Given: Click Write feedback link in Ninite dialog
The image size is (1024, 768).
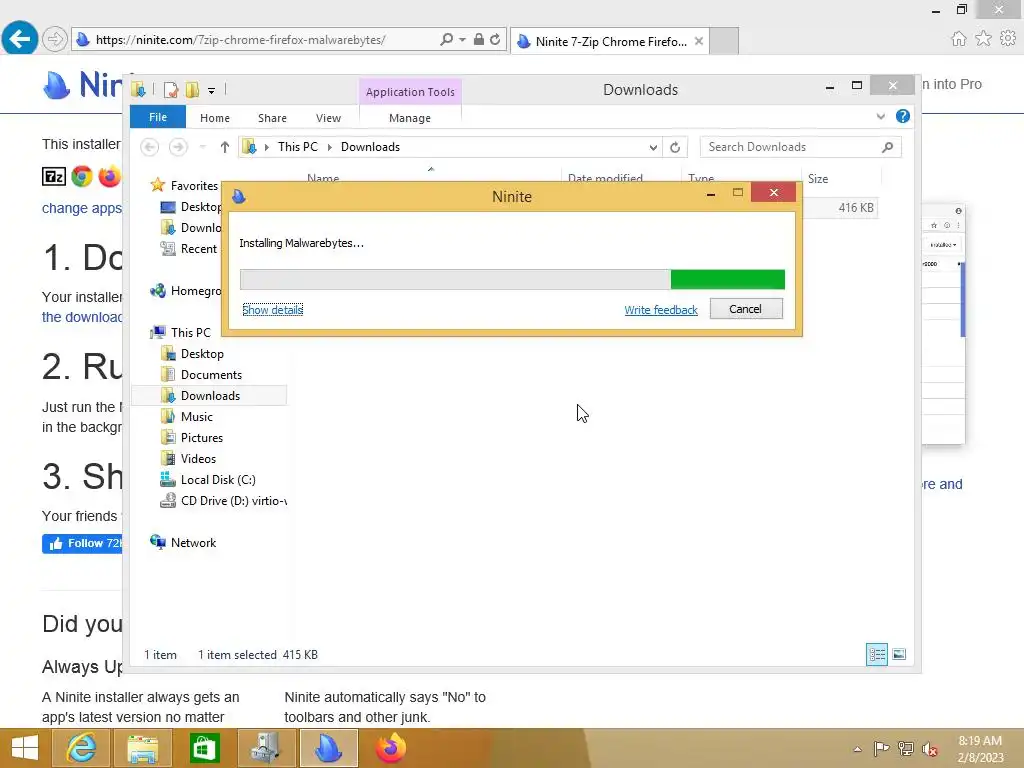Looking at the screenshot, I should pos(661,310).
